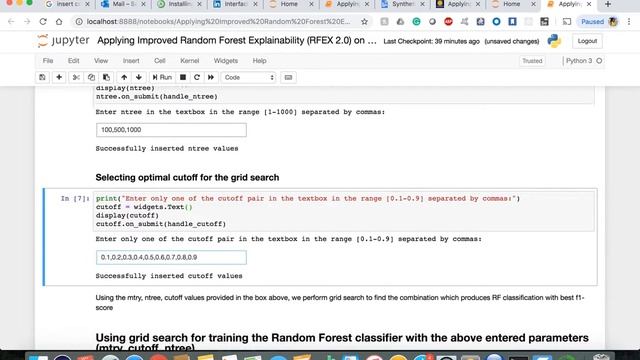Switch to the Mail browser tab
Screen dimensions: 640x360
123,4
